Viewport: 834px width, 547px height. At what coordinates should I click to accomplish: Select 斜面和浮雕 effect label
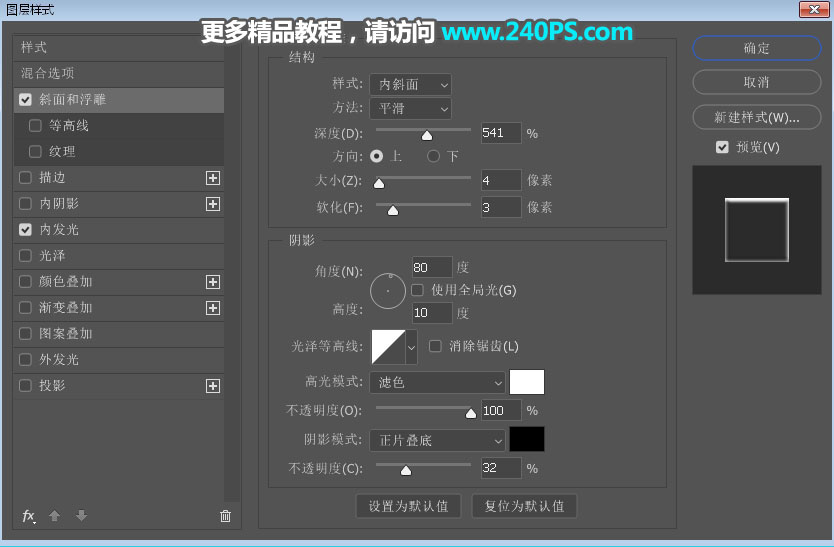click(72, 100)
